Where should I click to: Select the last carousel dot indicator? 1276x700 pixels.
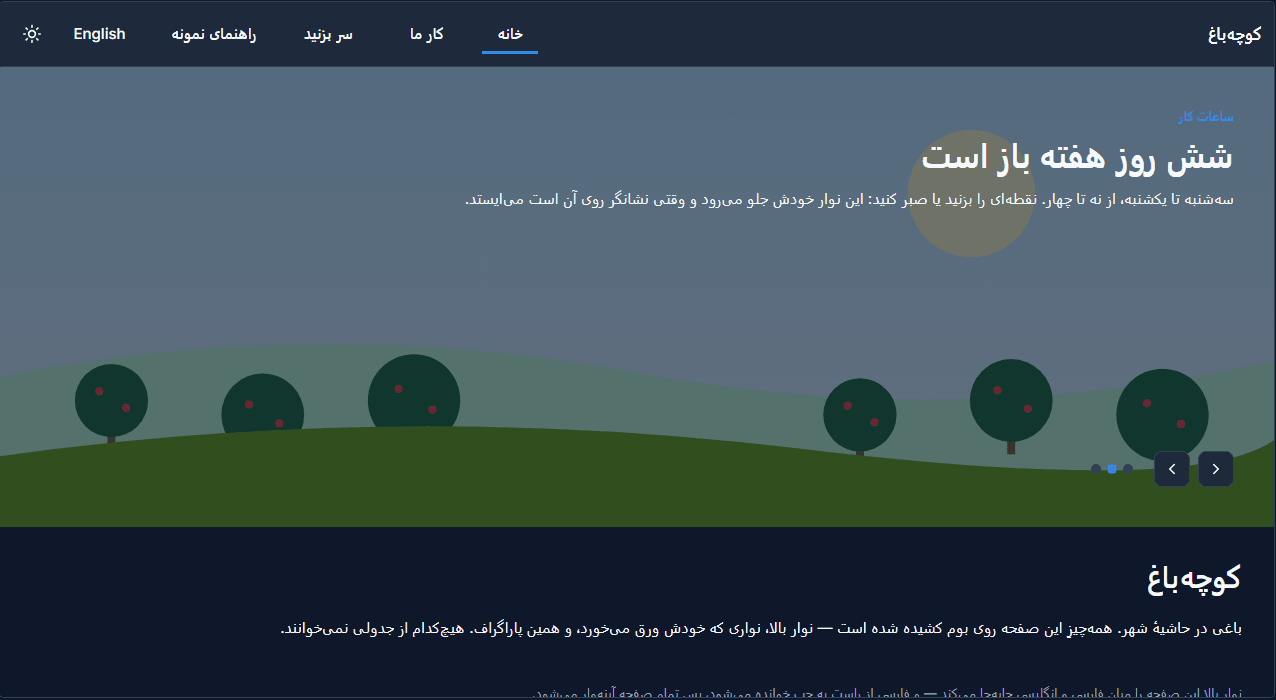pyautogui.click(x=1096, y=469)
